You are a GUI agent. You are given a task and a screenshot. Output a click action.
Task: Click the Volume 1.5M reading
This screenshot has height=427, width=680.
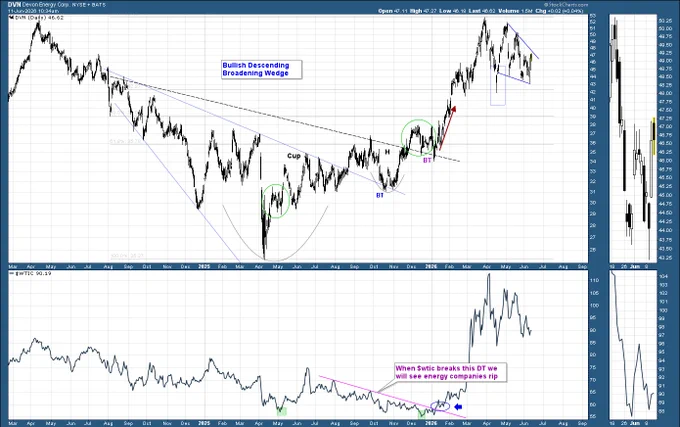point(515,11)
